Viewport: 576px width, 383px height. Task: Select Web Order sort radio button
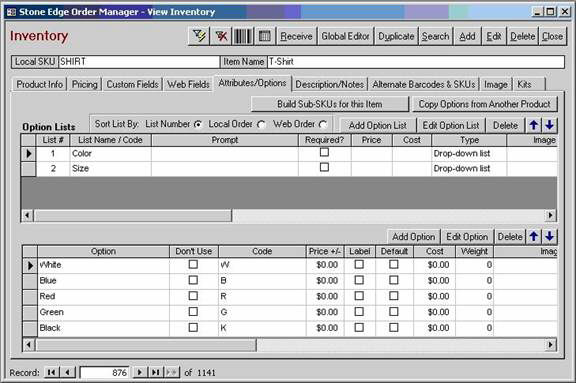[x=323, y=124]
